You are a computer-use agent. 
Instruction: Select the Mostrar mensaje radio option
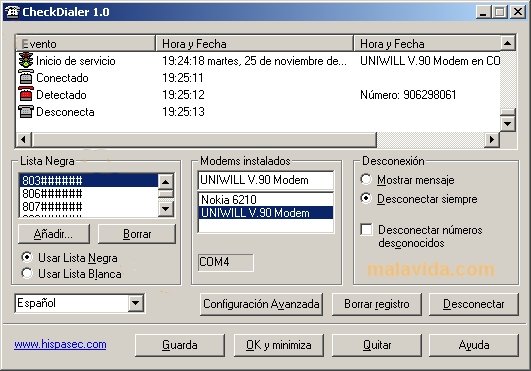[366, 179]
